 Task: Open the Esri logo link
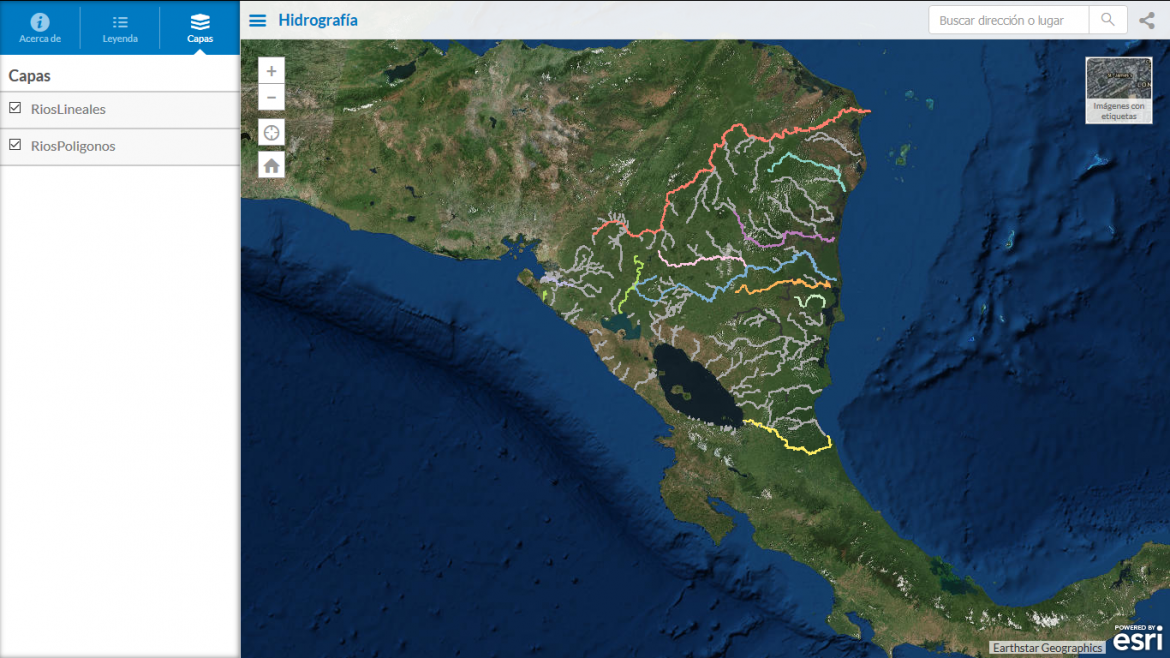coord(1138,639)
